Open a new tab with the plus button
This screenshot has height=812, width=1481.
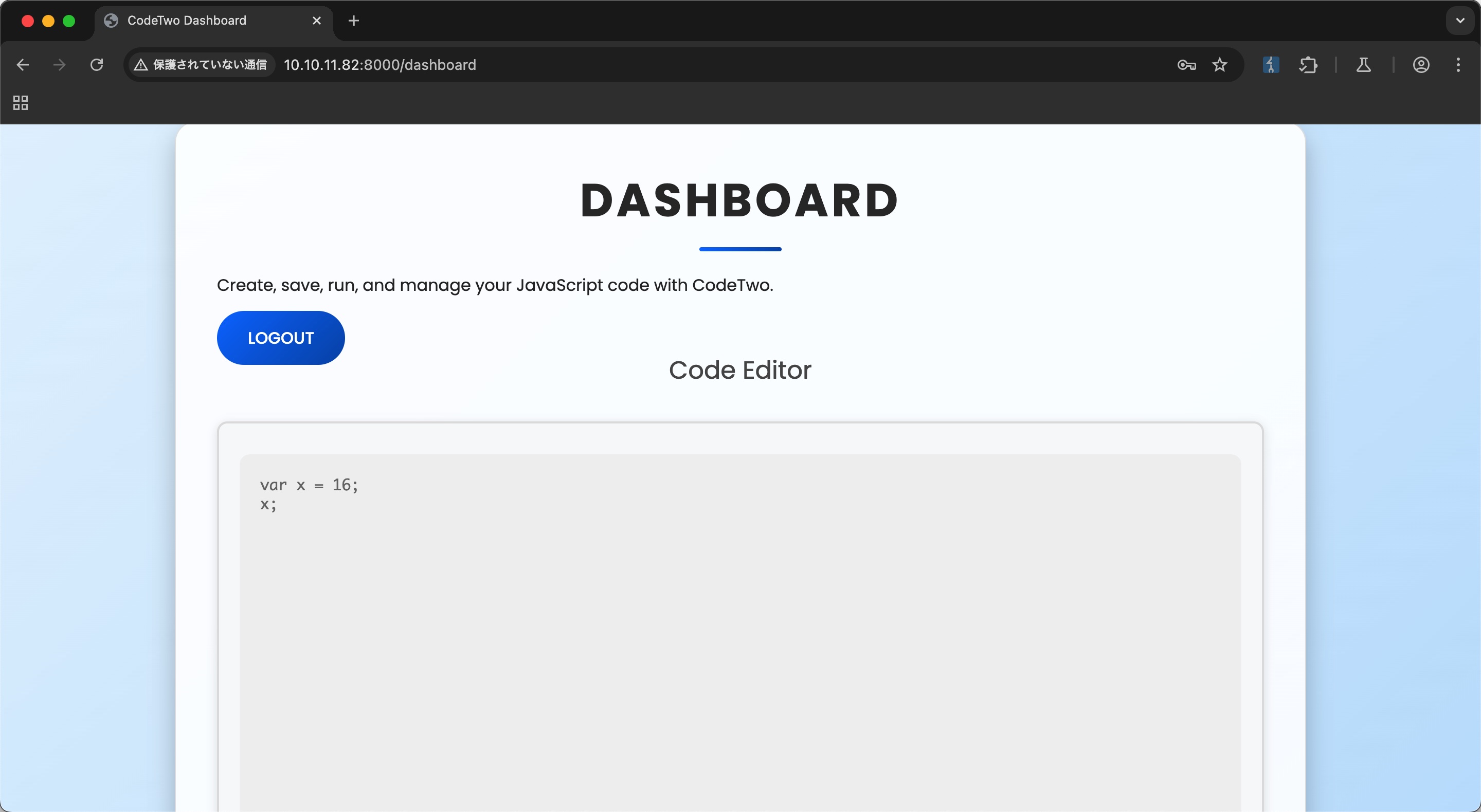click(354, 21)
